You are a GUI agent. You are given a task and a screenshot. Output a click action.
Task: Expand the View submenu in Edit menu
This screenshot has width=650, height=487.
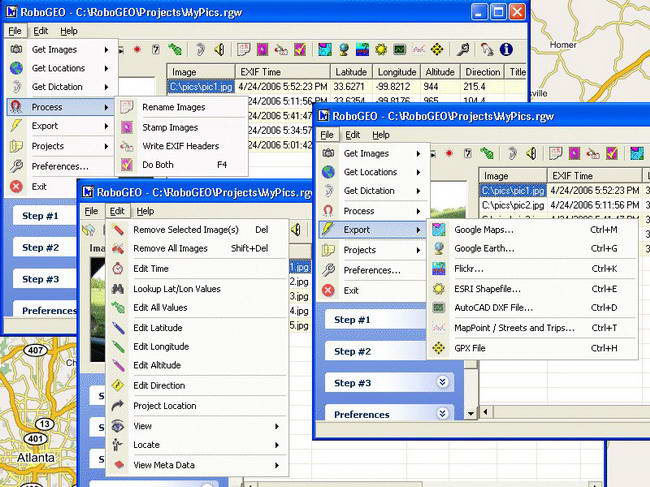click(x=277, y=426)
